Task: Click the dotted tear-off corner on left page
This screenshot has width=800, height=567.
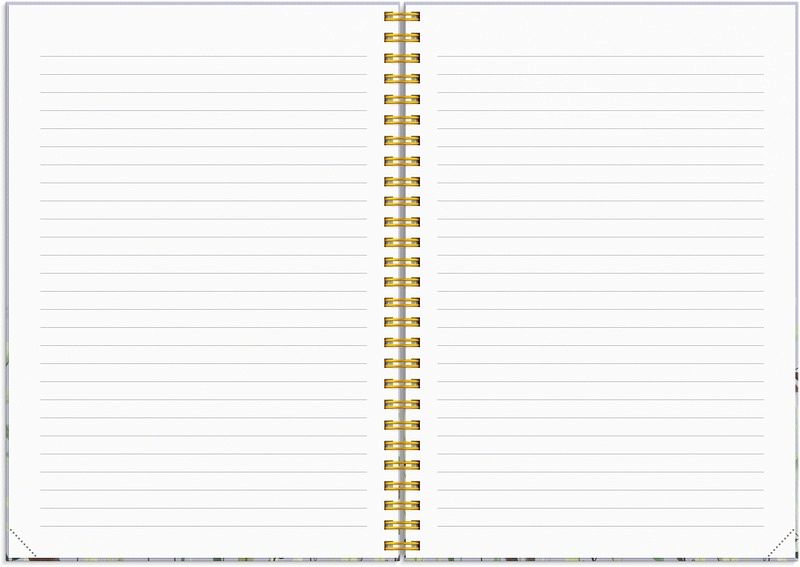Action: [x=22, y=543]
